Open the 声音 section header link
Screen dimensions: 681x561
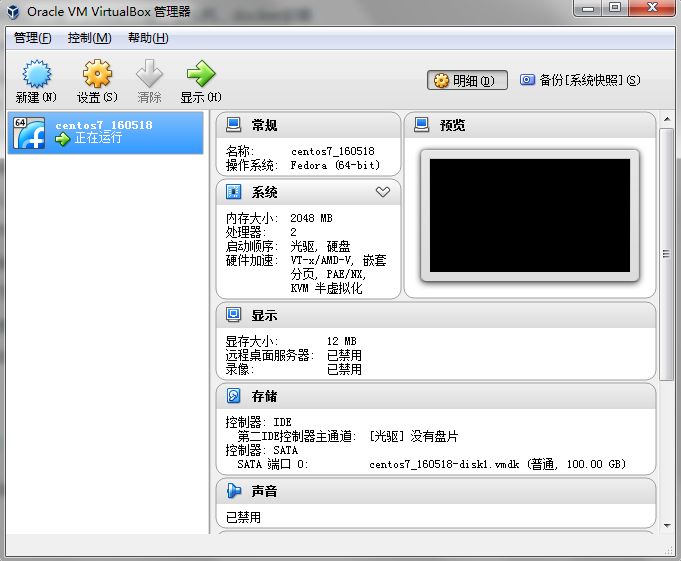coord(264,491)
